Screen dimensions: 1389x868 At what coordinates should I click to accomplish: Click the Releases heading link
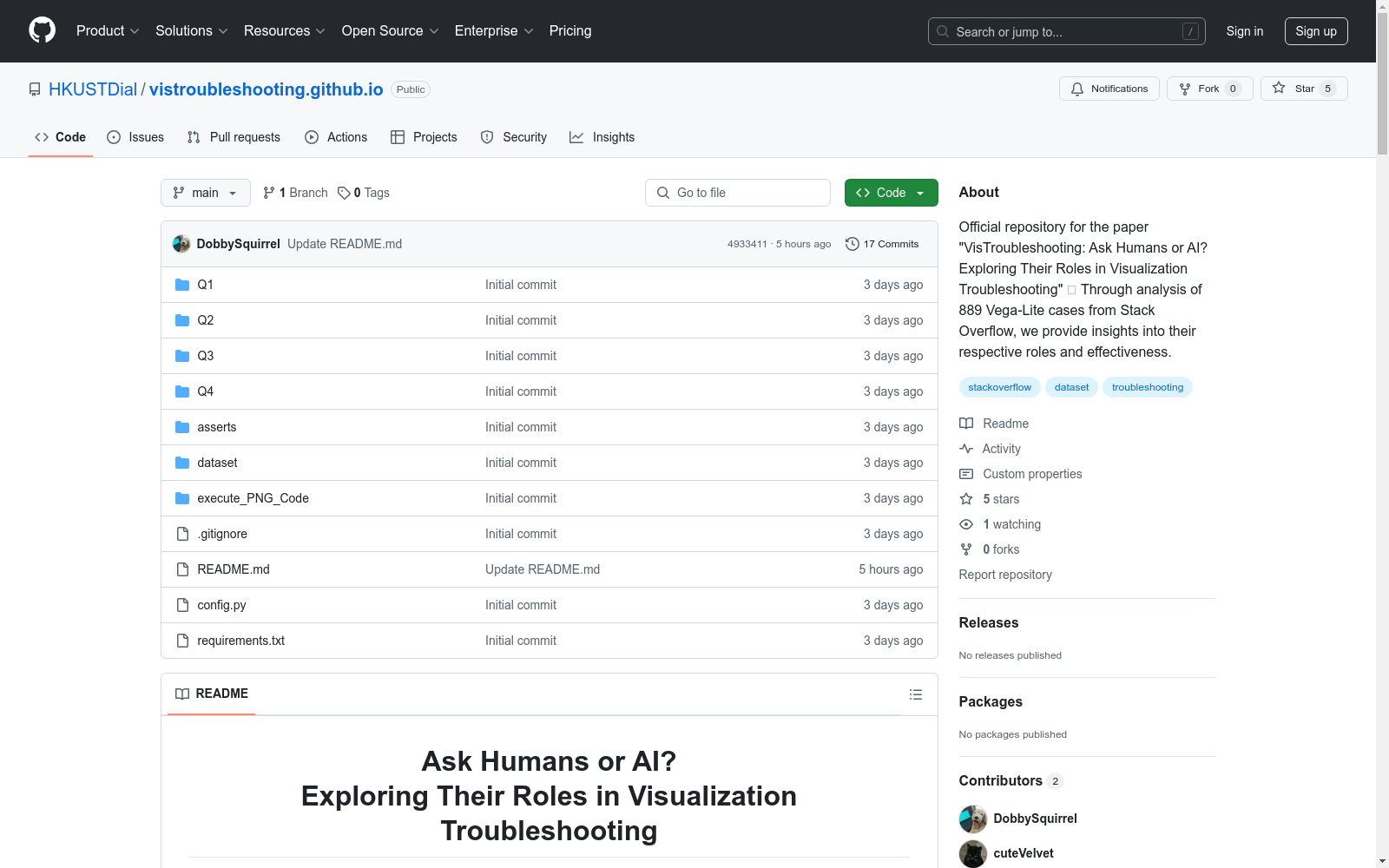coord(989,622)
